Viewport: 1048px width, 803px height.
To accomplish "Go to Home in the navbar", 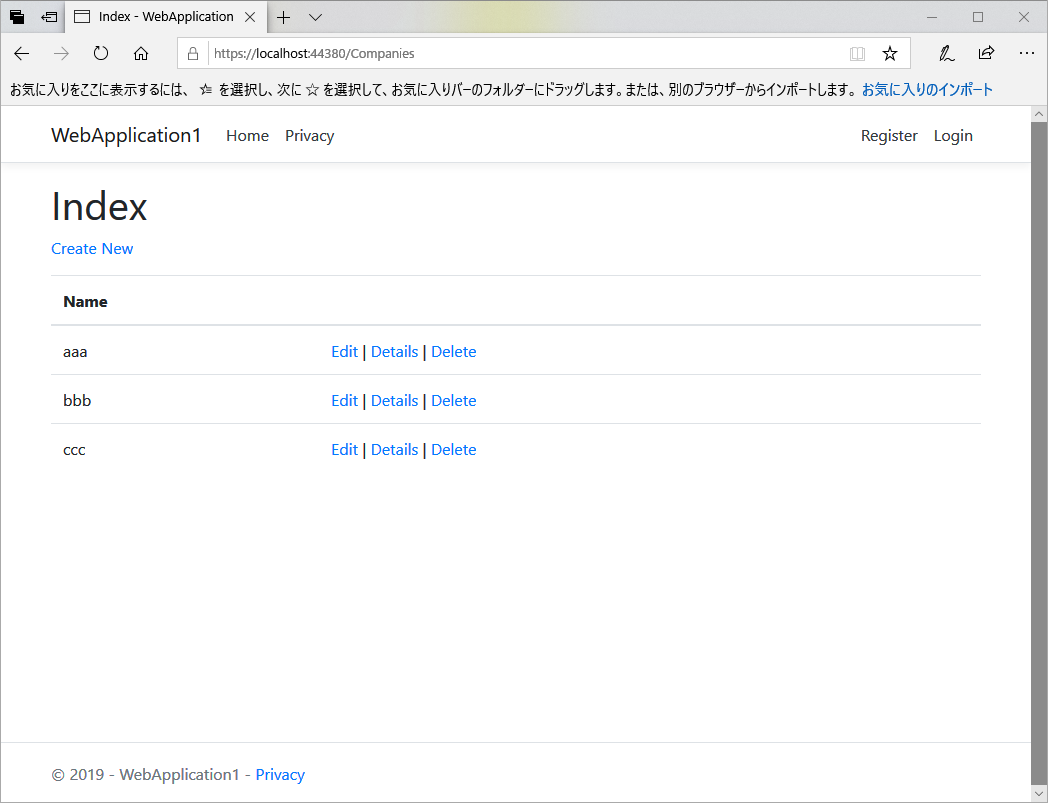I will click(247, 136).
